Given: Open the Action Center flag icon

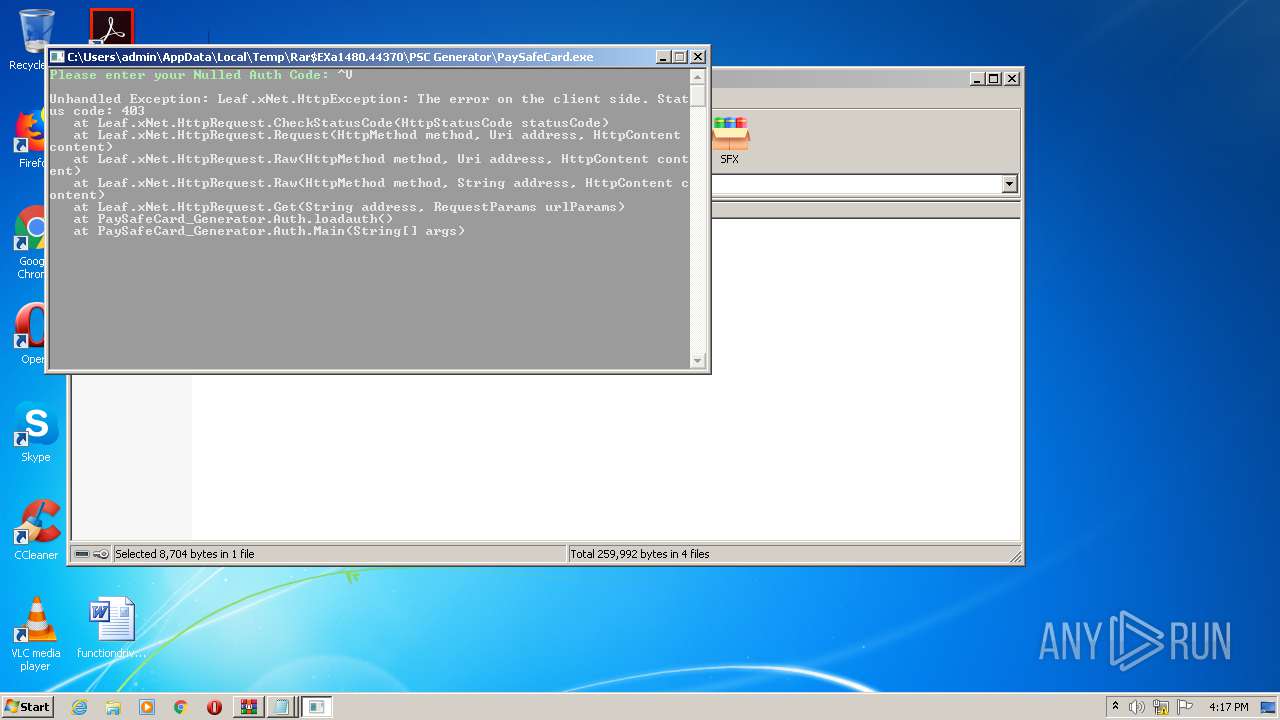Looking at the screenshot, I should click(1185, 707).
